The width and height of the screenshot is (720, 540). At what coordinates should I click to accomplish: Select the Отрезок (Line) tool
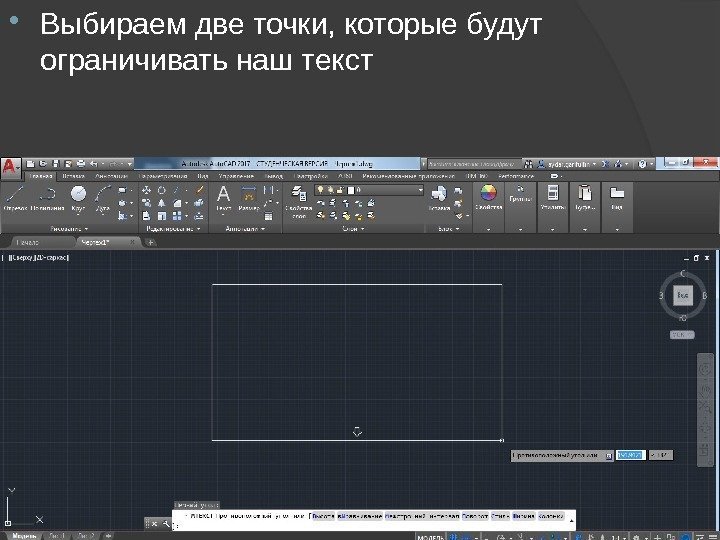(x=15, y=198)
